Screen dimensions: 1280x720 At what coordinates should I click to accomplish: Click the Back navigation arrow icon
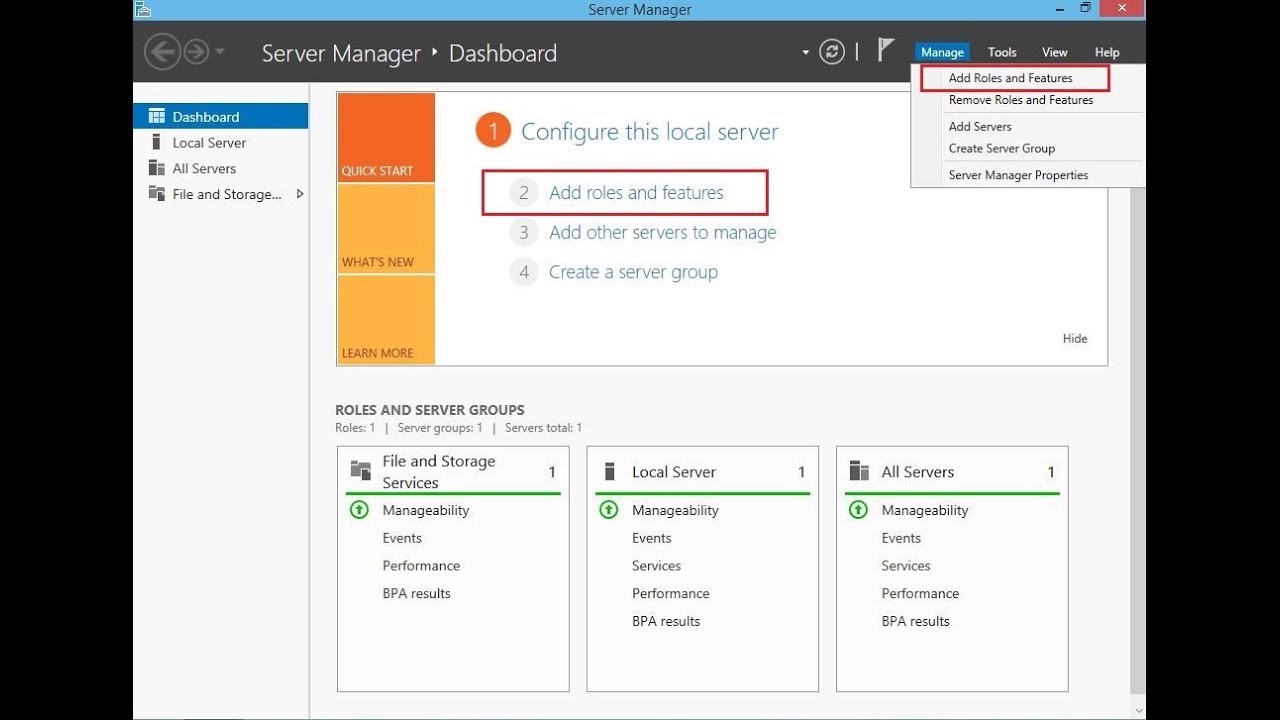pyautogui.click(x=162, y=51)
